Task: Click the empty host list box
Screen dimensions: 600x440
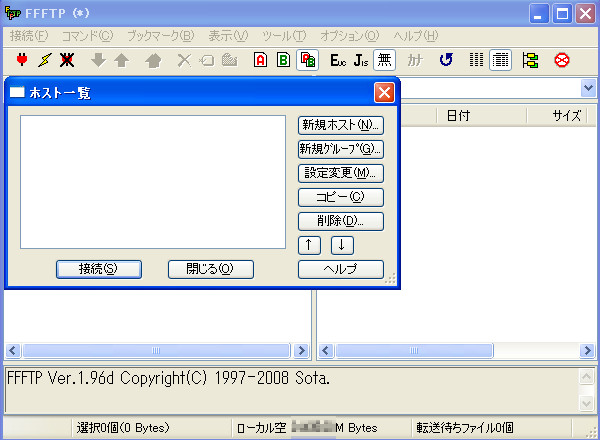Action: pos(153,182)
